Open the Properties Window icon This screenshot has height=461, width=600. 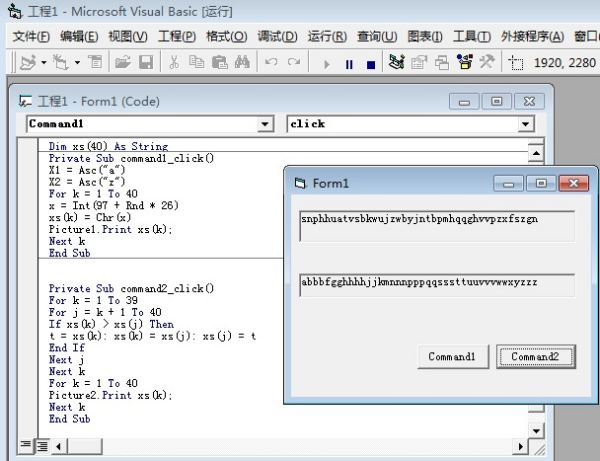[x=419, y=62]
